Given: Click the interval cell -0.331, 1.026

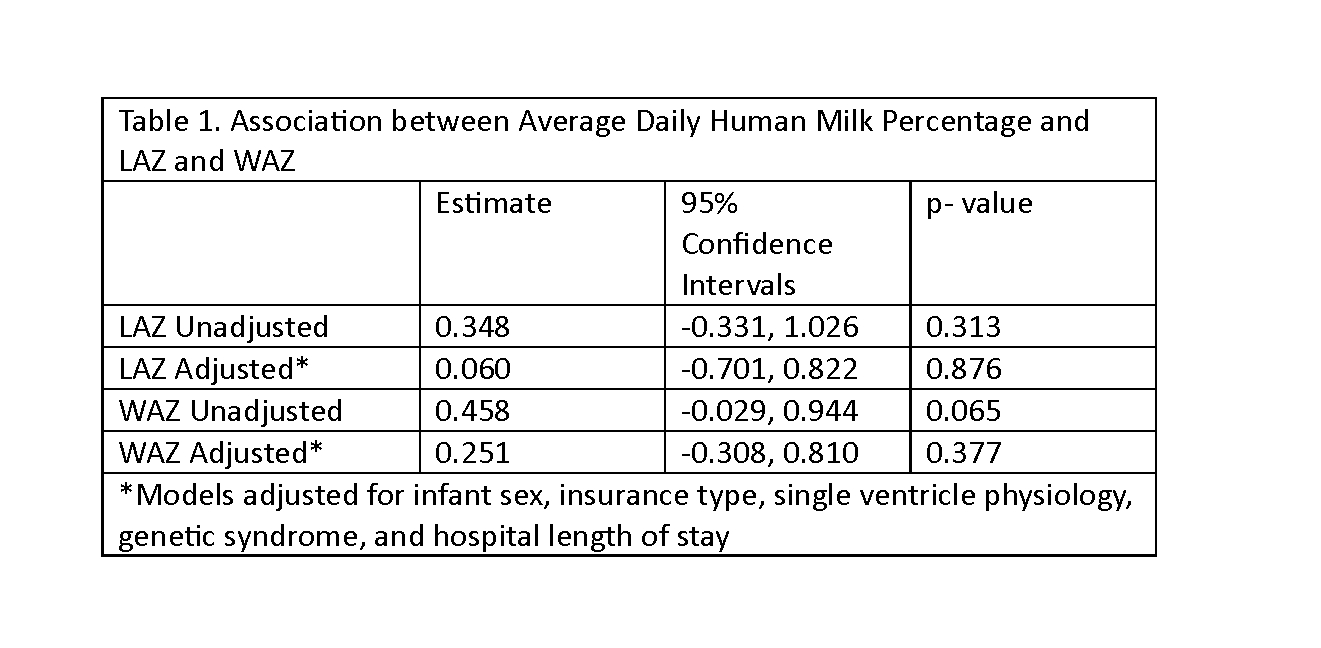Looking at the screenshot, I should point(769,327).
